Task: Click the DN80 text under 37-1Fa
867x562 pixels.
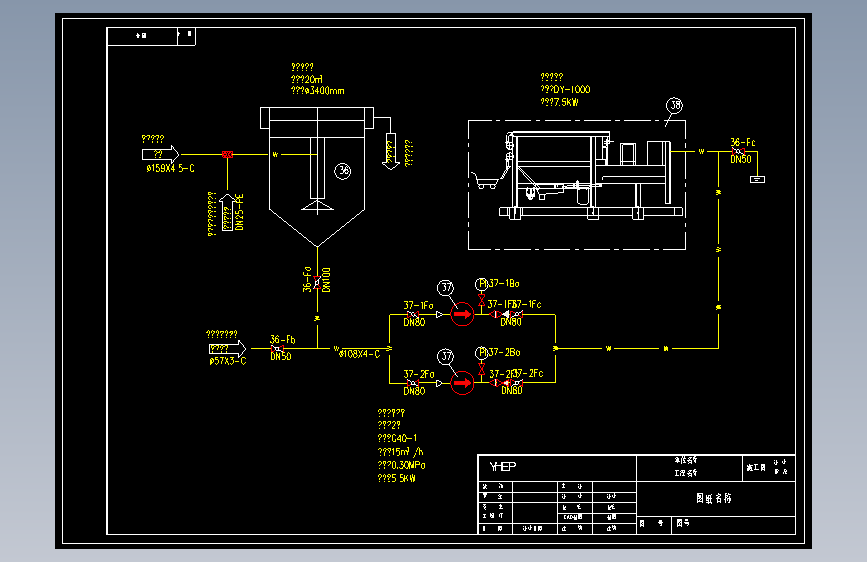Action: [414, 322]
